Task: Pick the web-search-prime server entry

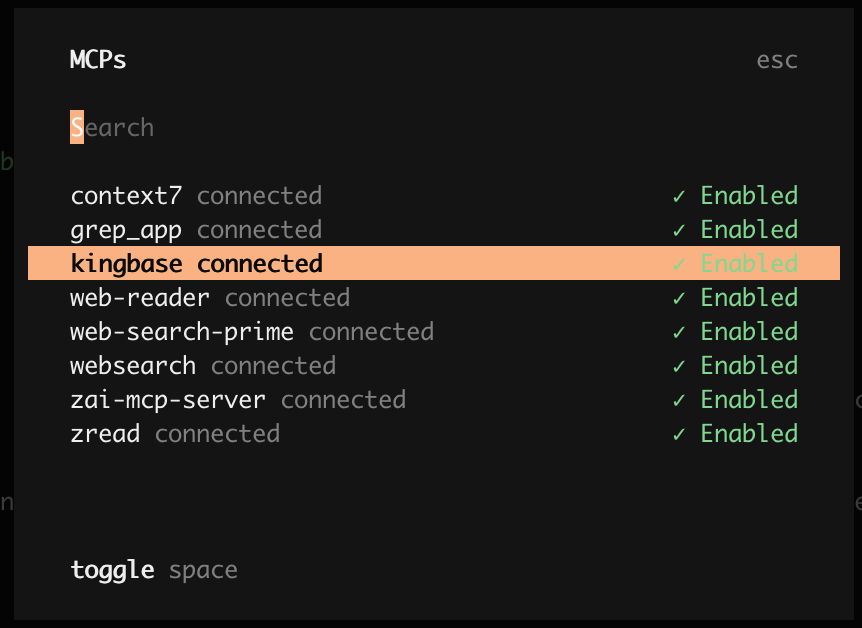Action: (x=182, y=332)
